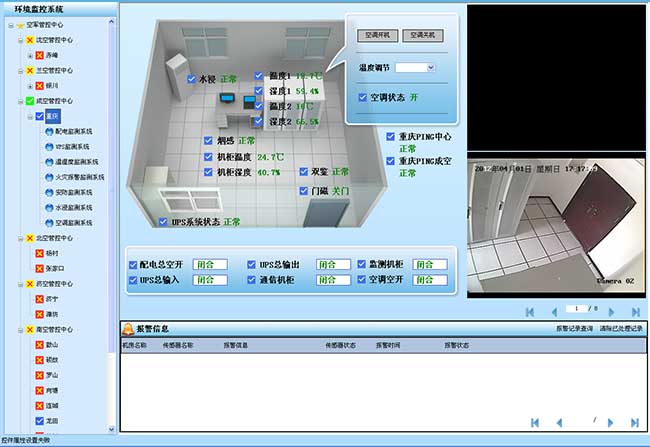The image size is (650, 447).
Task: Click the camera page number field
Action: [x=573, y=310]
